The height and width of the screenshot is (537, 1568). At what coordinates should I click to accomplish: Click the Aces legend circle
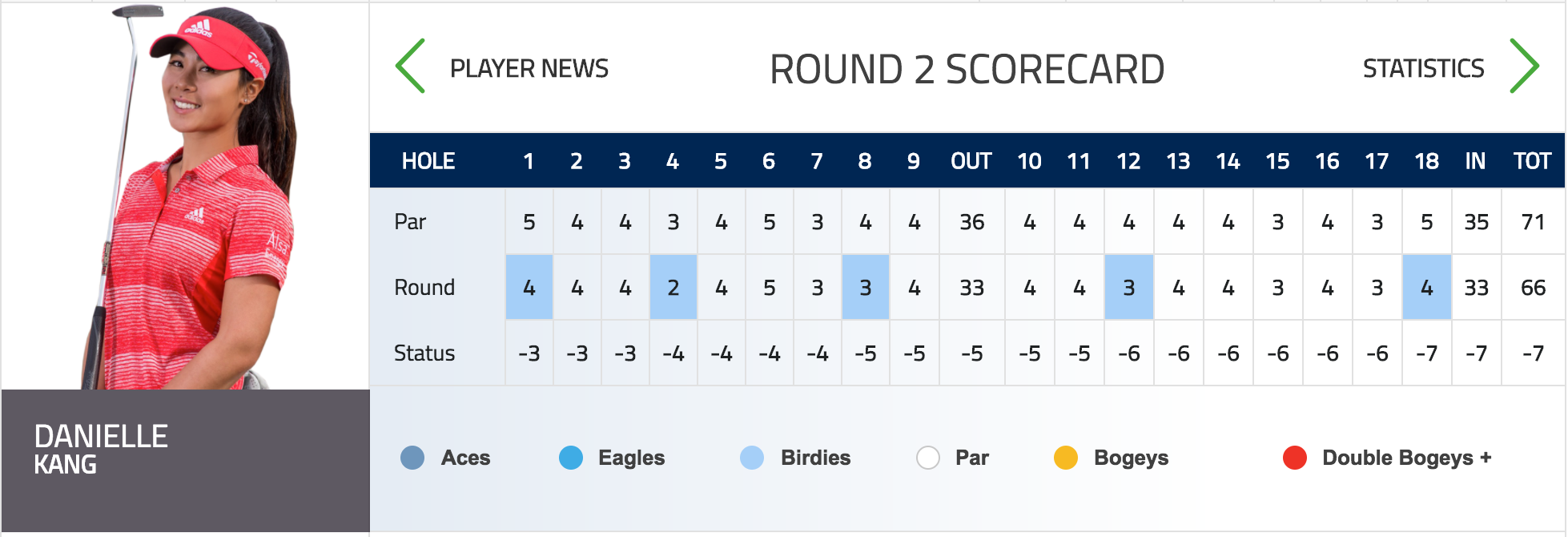tap(412, 458)
